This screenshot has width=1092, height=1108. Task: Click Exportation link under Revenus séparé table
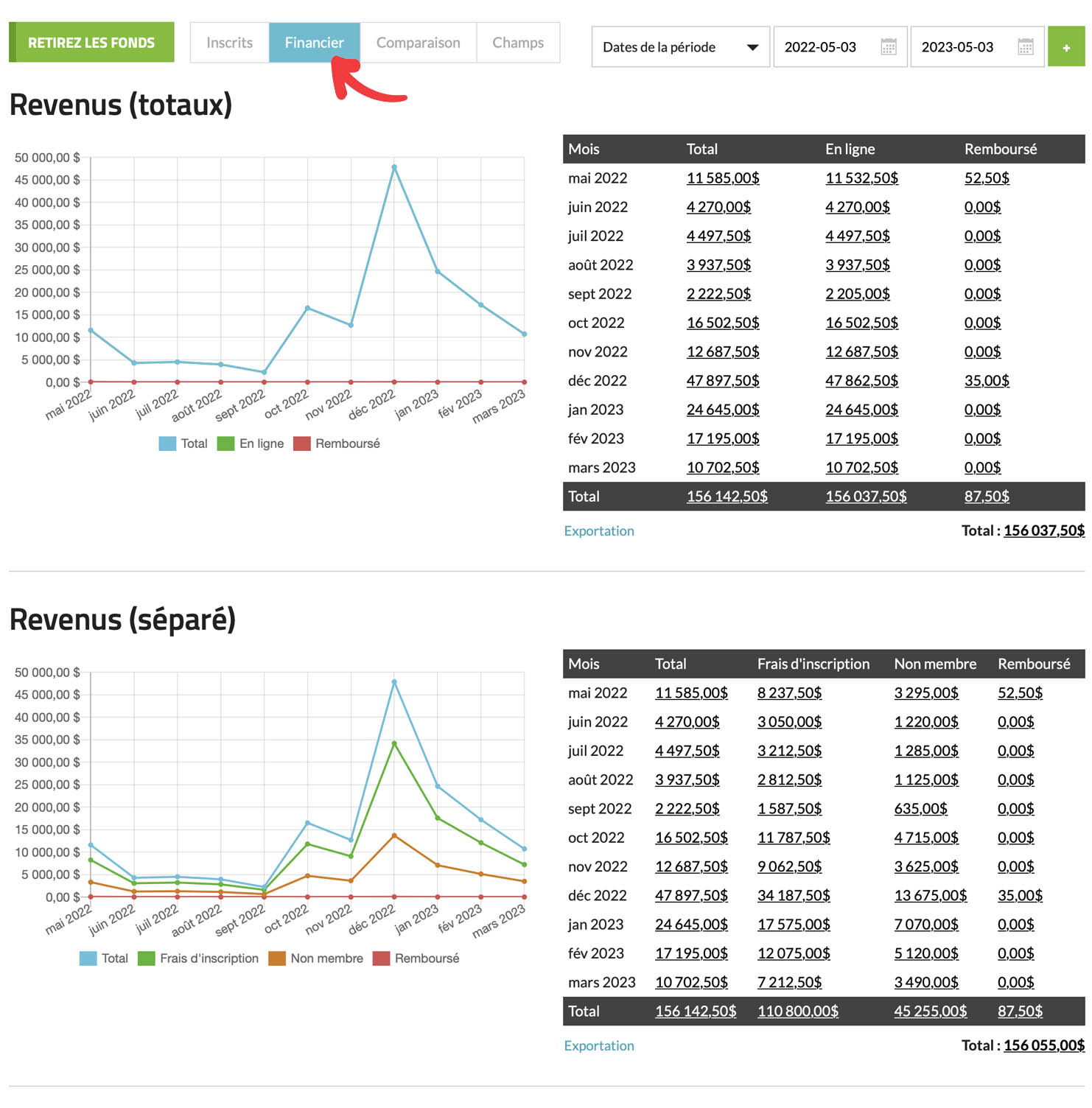pyautogui.click(x=598, y=1046)
